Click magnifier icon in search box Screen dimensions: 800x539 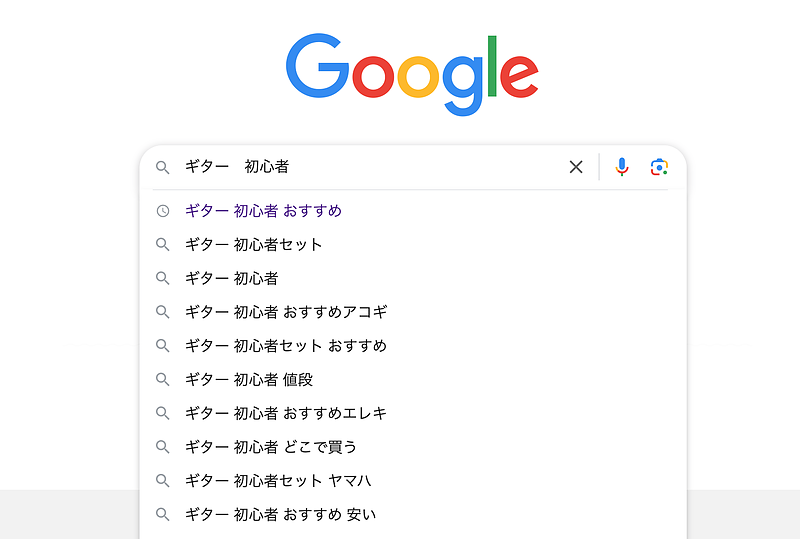[163, 167]
